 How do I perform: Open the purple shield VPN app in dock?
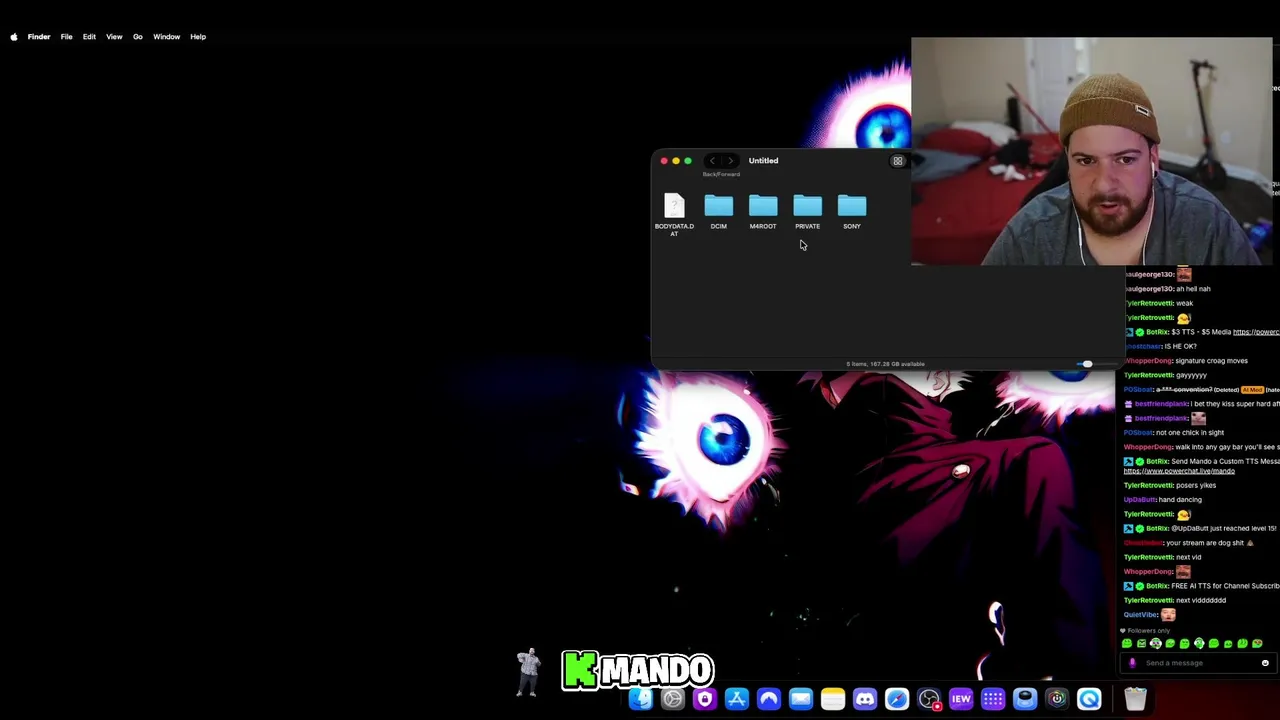click(x=705, y=699)
